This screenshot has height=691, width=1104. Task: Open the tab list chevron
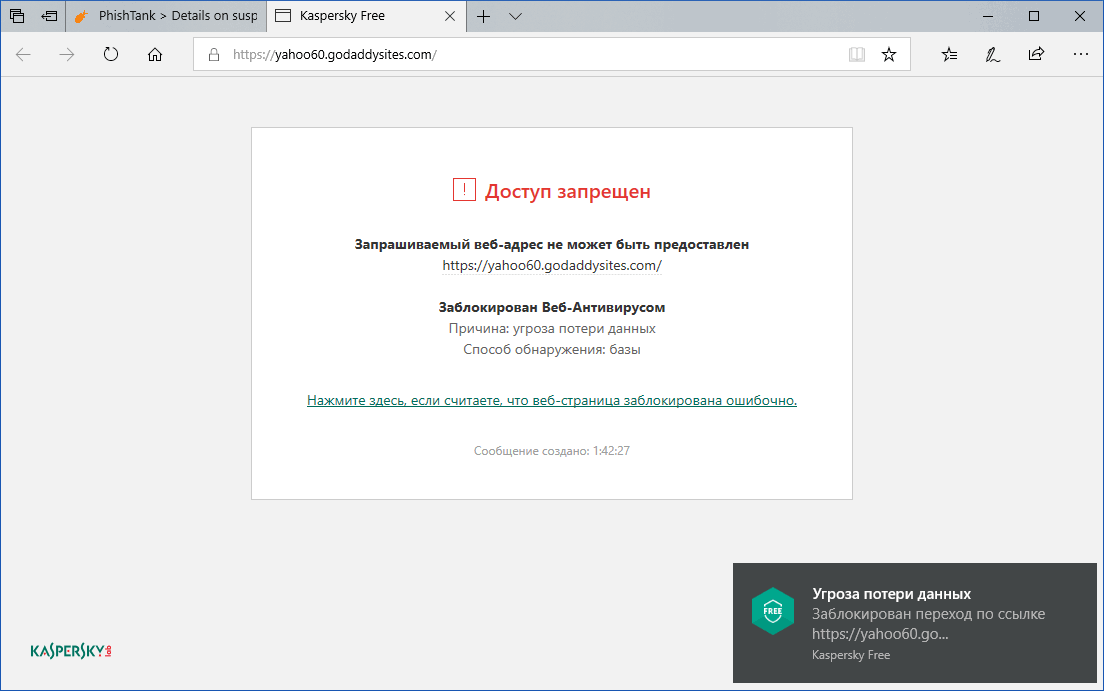click(x=515, y=16)
